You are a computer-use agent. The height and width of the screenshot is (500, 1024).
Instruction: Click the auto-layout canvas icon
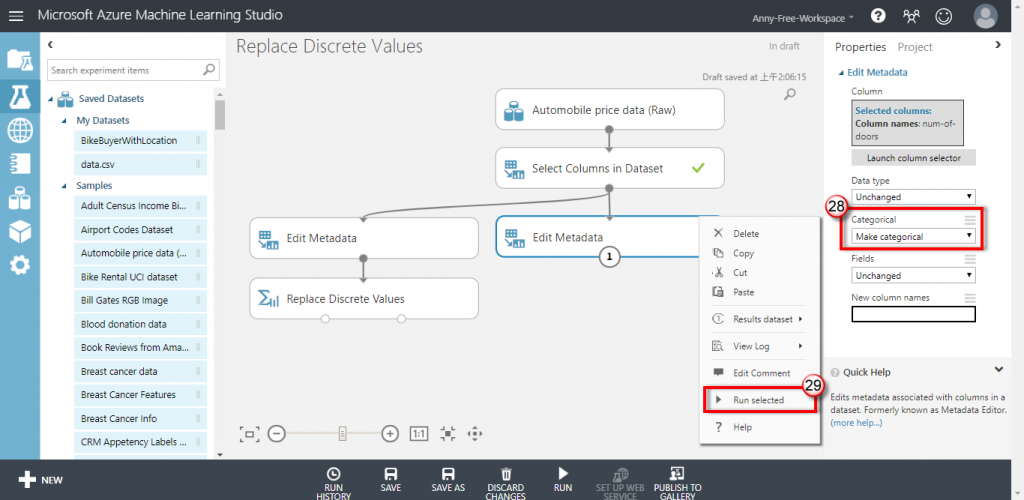[447, 433]
